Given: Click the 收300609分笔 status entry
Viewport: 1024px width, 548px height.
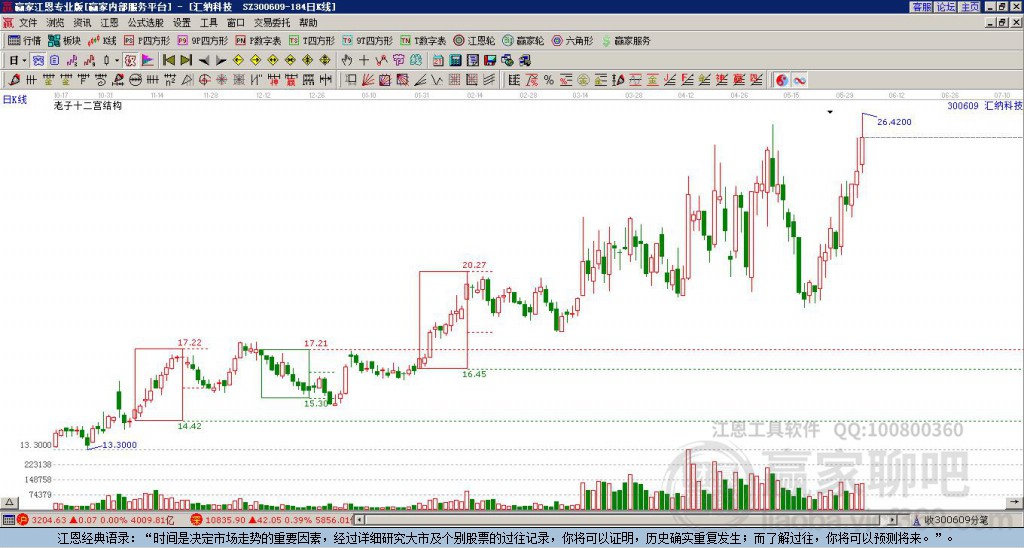Looking at the screenshot, I should tap(956, 520).
